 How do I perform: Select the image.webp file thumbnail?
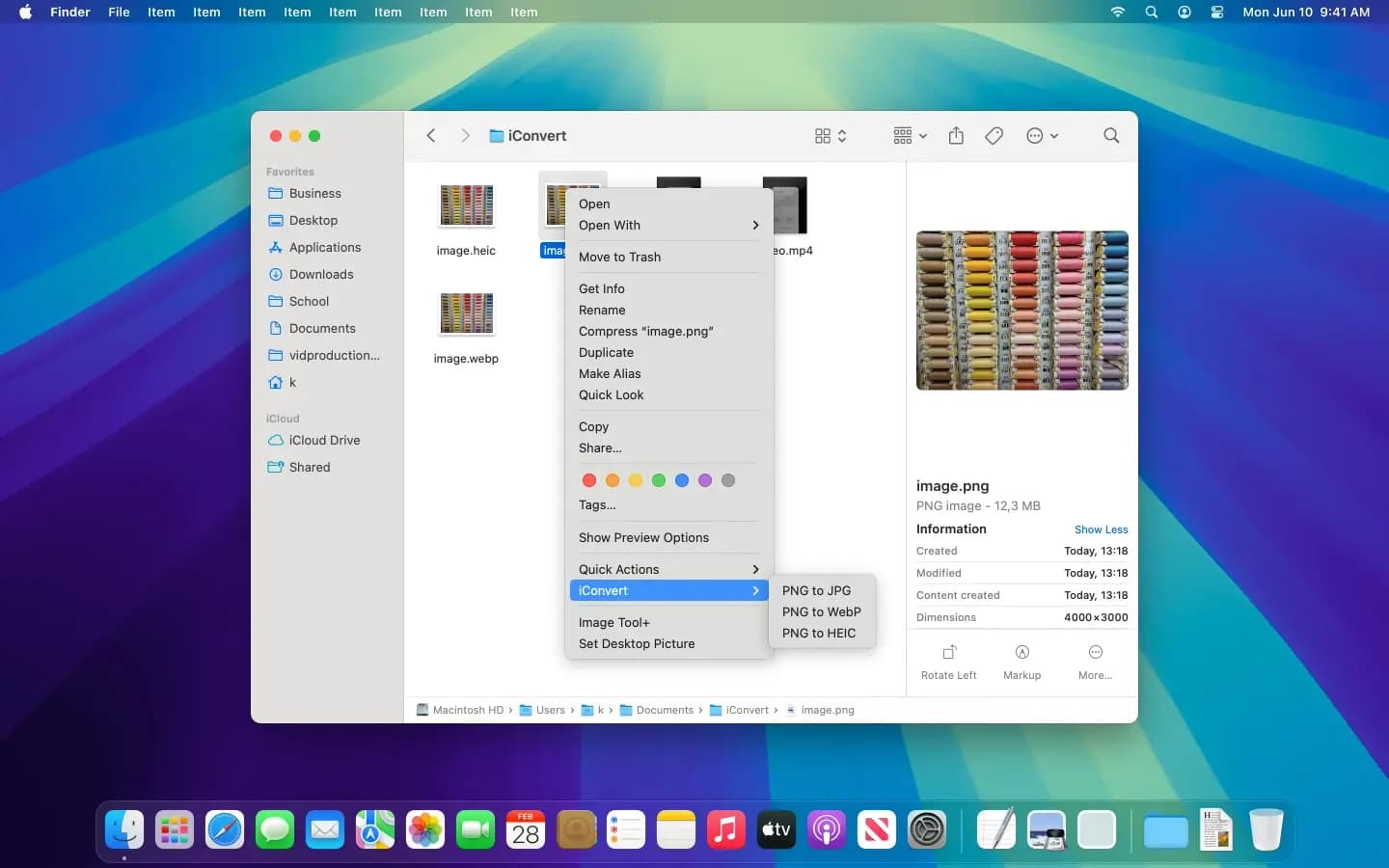pos(467,313)
